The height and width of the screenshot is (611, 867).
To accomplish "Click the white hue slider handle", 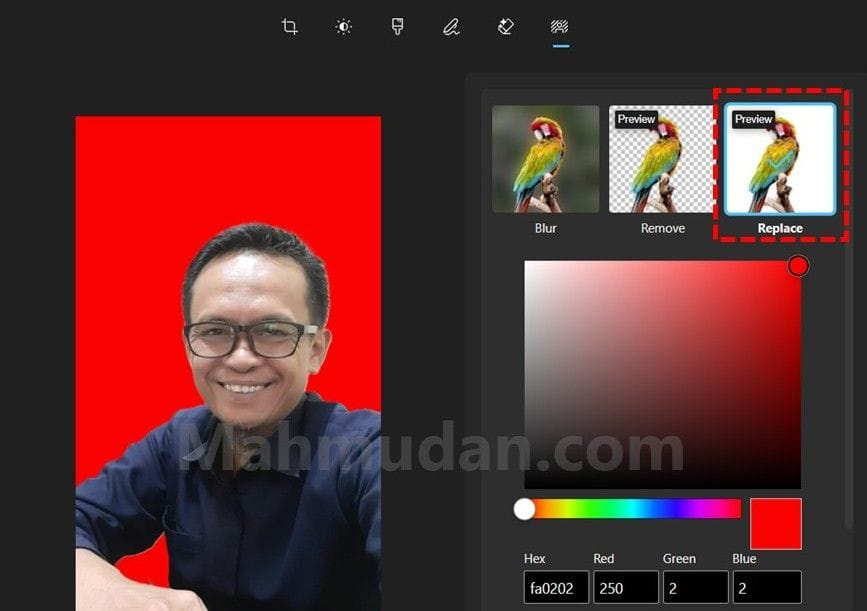I will (x=524, y=509).
